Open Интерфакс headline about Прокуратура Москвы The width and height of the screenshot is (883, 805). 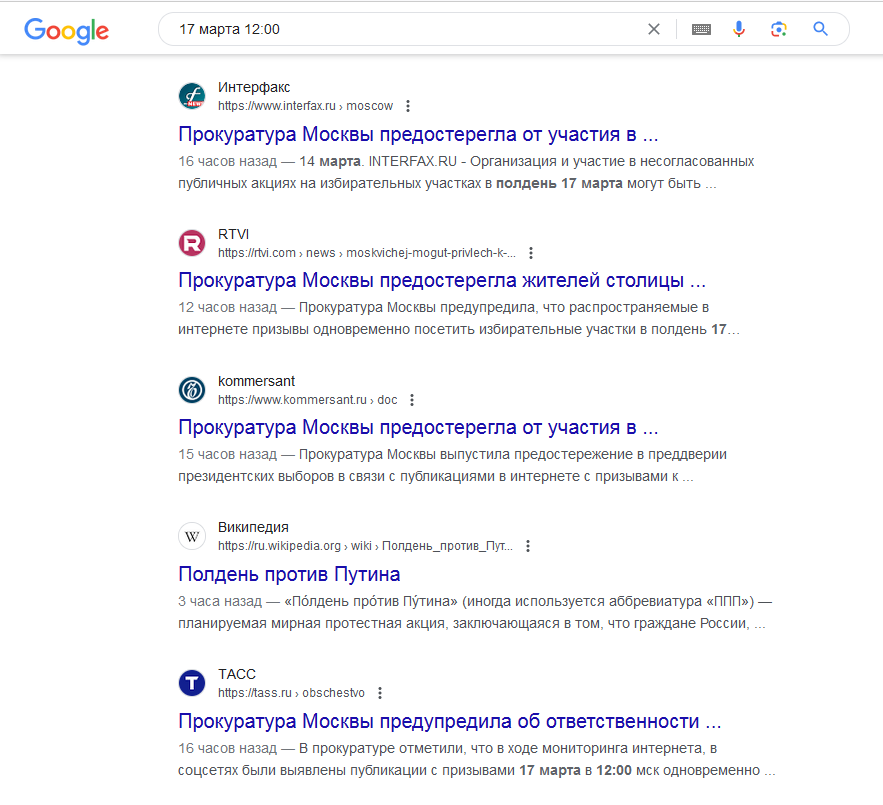418,135
